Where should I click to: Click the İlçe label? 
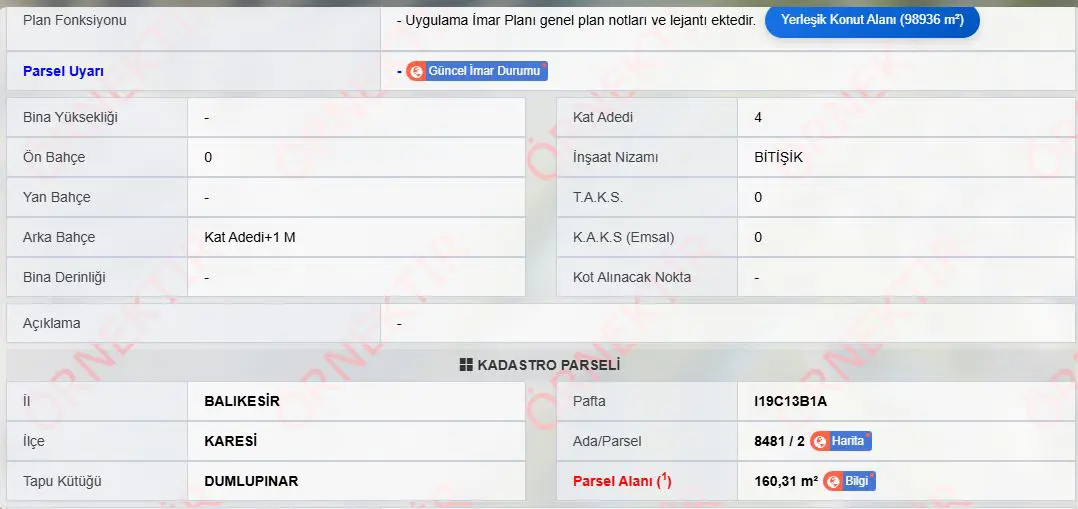[34, 441]
